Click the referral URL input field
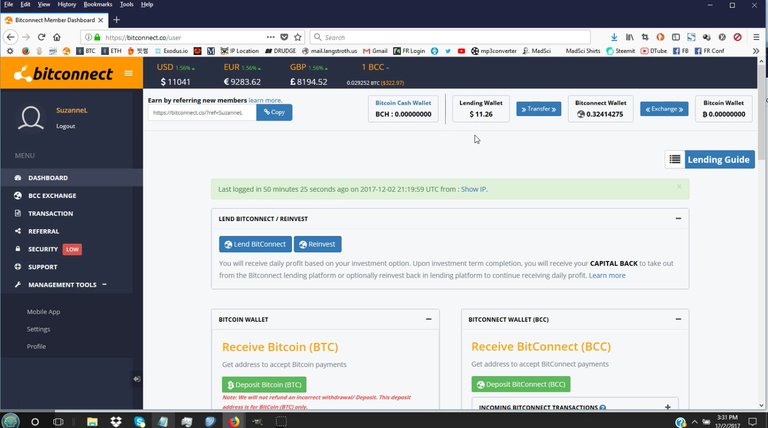Screen dimensions: 768x428 (x=202, y=113)
